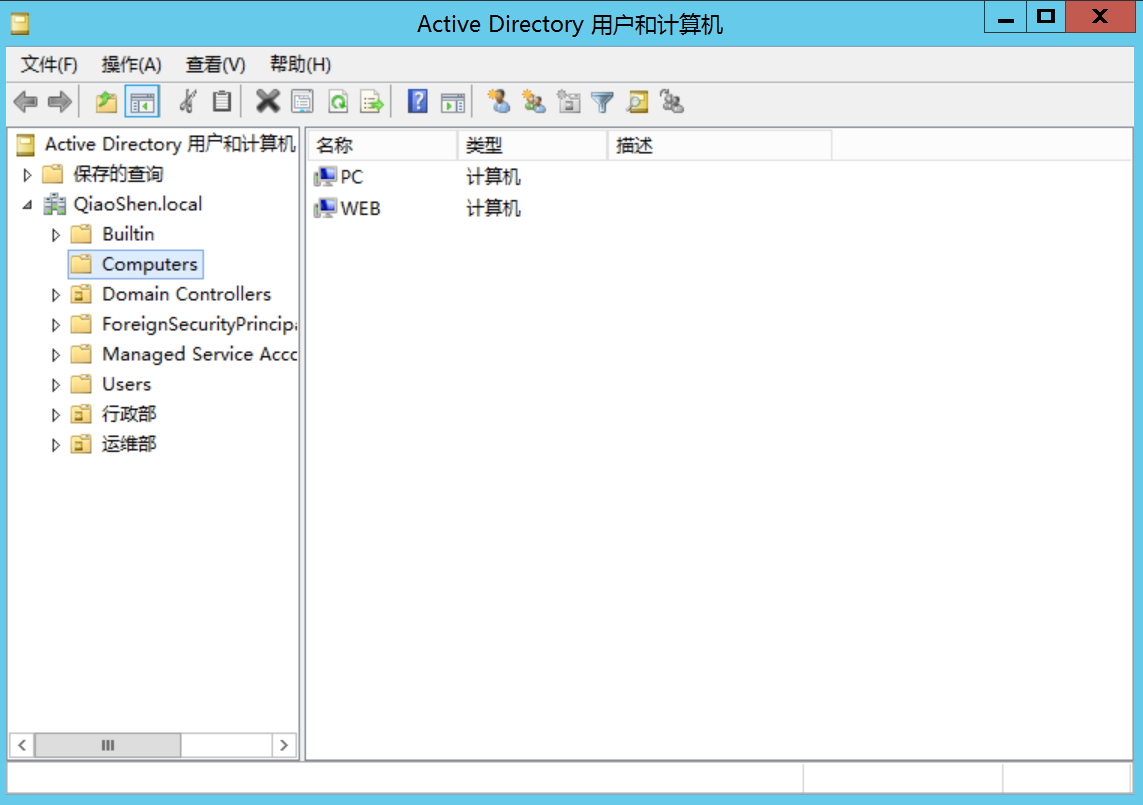This screenshot has width=1143, height=805.
Task: Open the 查看(V) menu
Action: pyautogui.click(x=215, y=65)
